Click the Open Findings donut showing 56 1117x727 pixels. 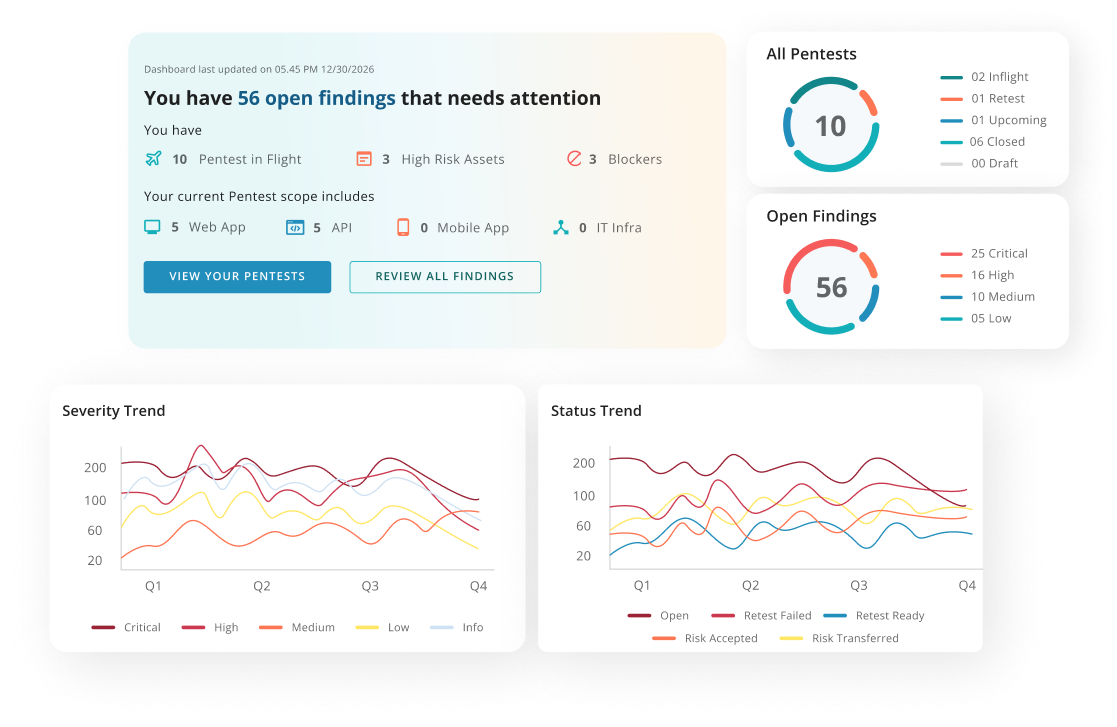[831, 287]
